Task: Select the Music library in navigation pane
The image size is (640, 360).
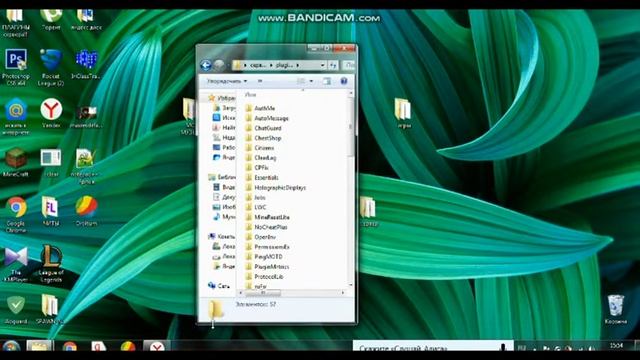Action: [x=224, y=217]
